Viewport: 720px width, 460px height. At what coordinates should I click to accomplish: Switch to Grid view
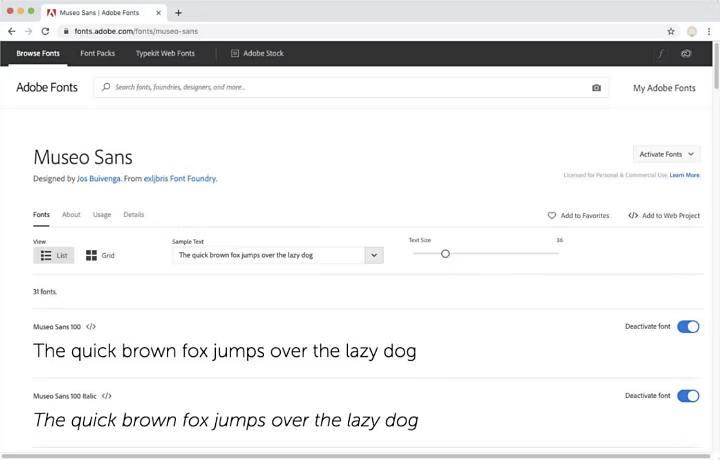(100, 255)
